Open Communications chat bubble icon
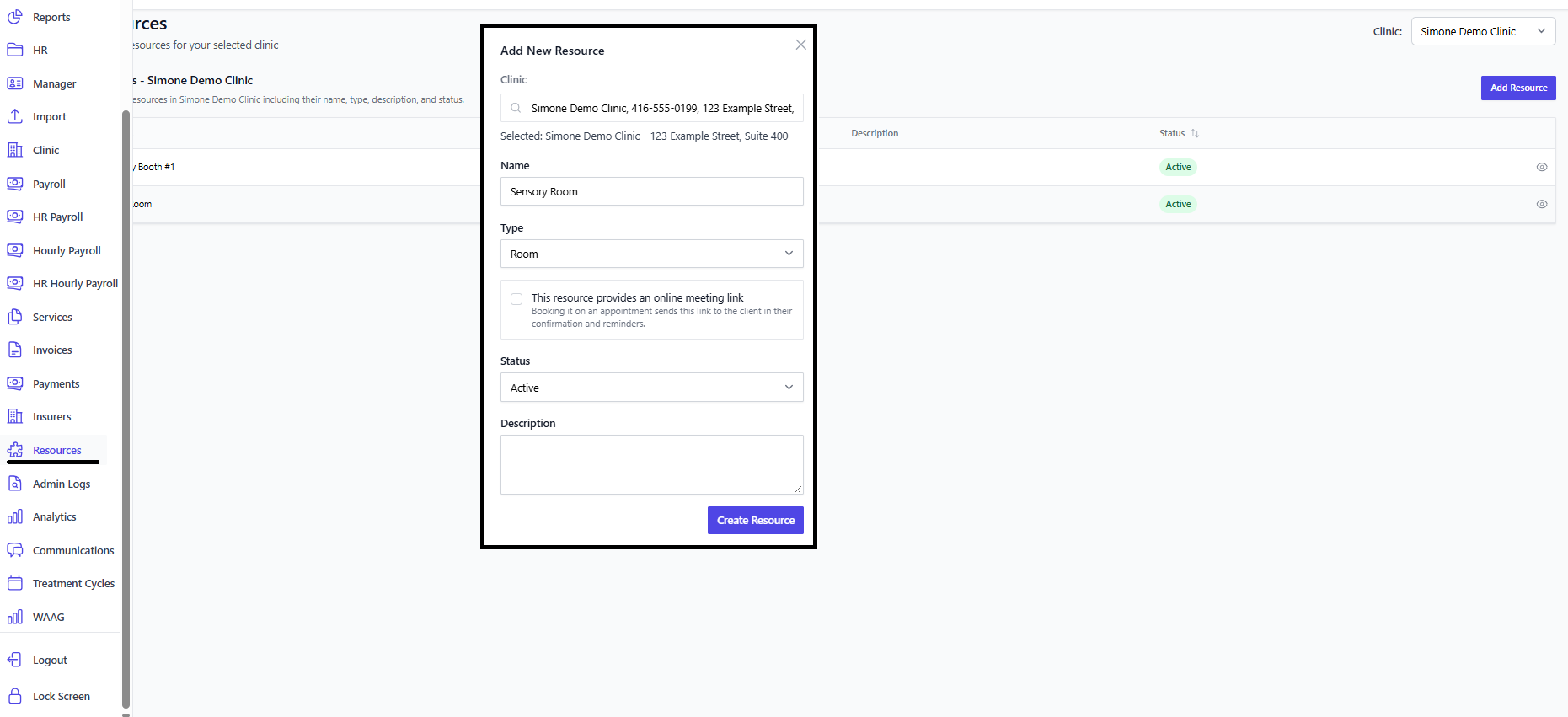The image size is (1568, 717). [15, 550]
